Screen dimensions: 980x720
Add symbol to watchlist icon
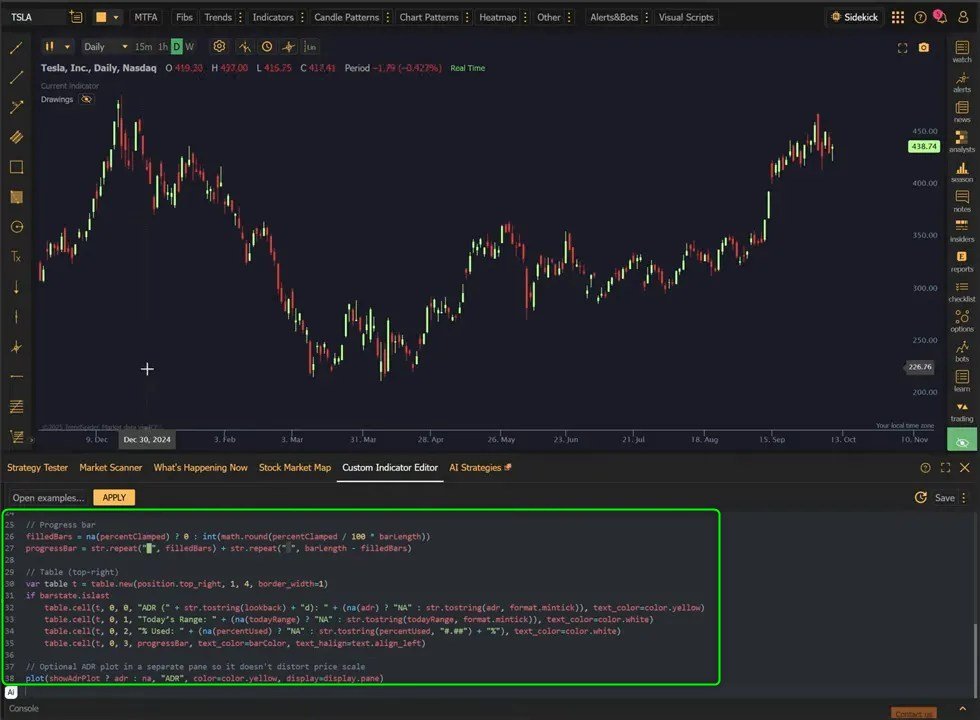point(76,17)
